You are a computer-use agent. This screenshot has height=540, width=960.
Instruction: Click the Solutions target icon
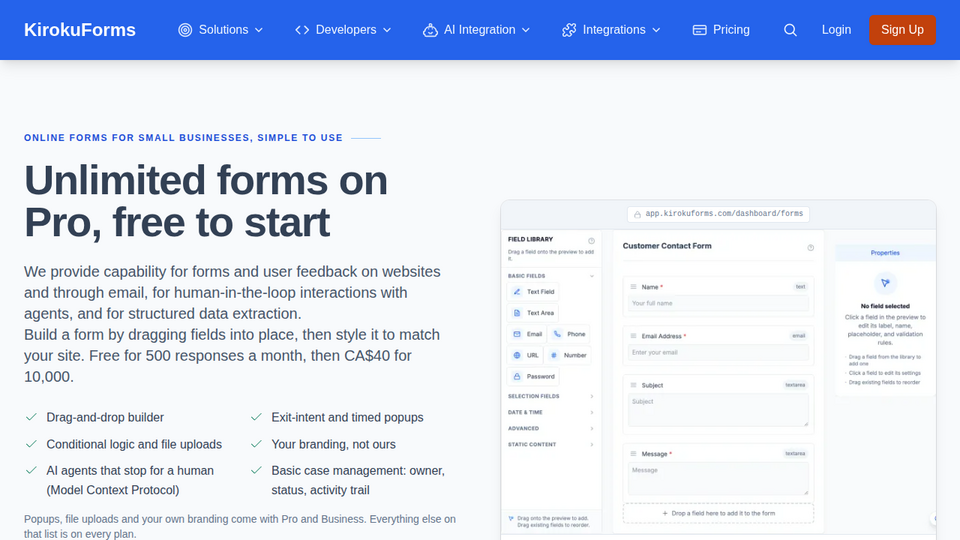click(185, 30)
